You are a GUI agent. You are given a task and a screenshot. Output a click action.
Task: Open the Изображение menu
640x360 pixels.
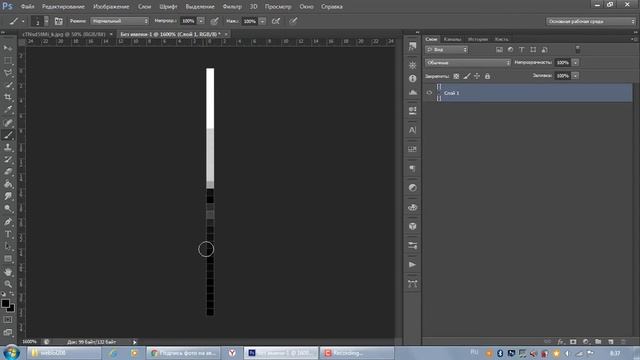point(111,7)
